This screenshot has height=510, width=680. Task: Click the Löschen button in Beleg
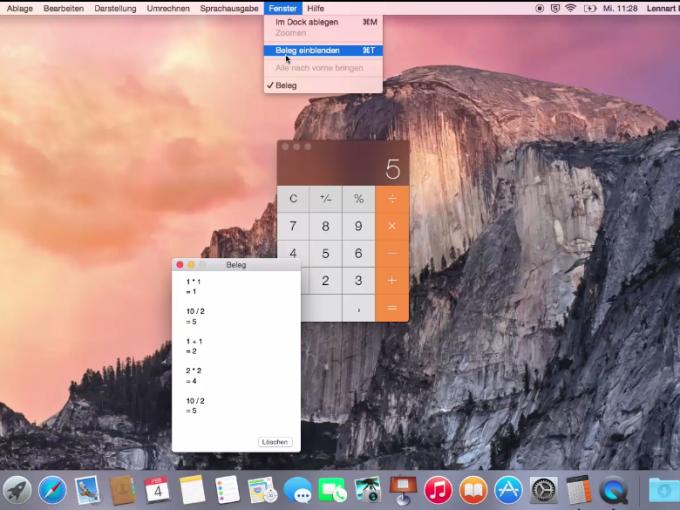tap(275, 442)
